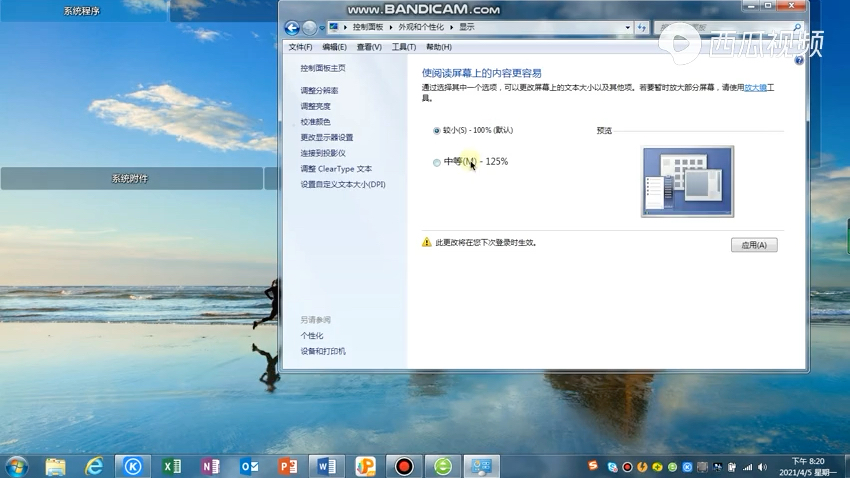This screenshot has width=850, height=478.
Task: Launch PowerPoint from the taskbar
Action: tap(288, 466)
